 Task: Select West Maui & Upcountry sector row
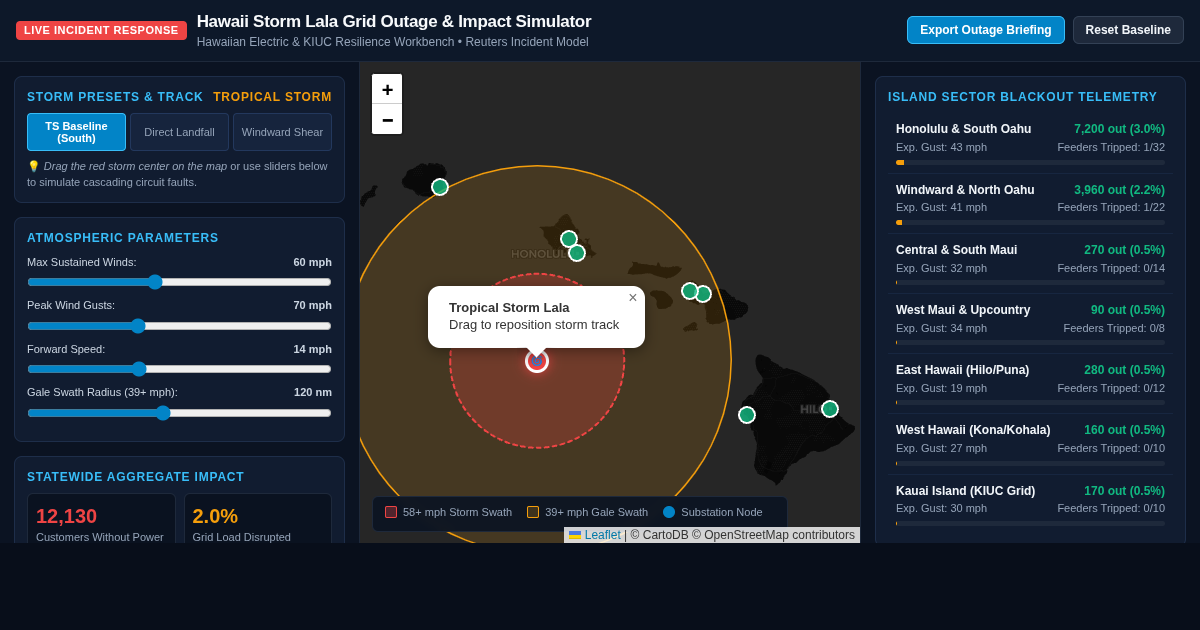point(1030,324)
